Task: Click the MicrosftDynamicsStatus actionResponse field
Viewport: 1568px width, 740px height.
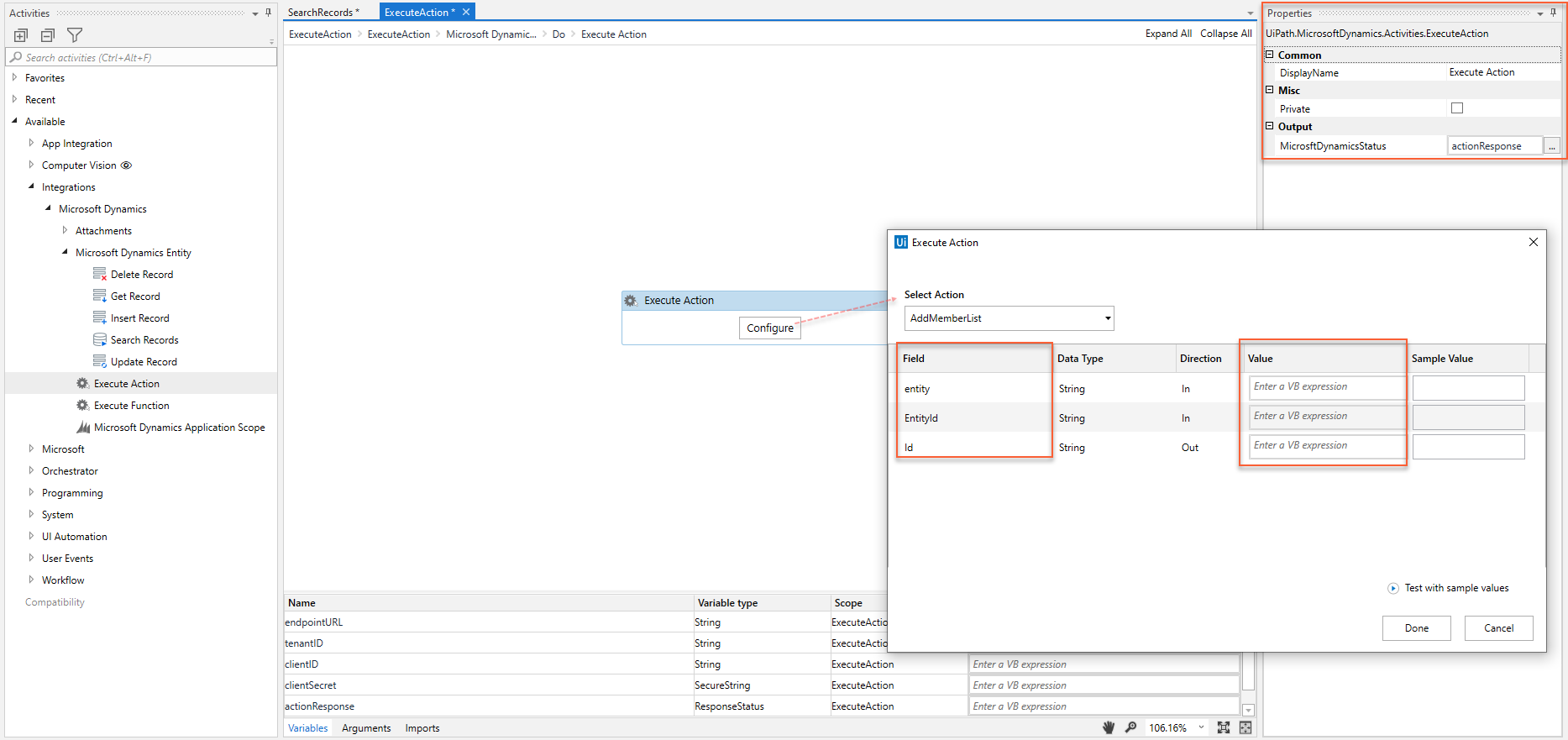Action: (1495, 146)
